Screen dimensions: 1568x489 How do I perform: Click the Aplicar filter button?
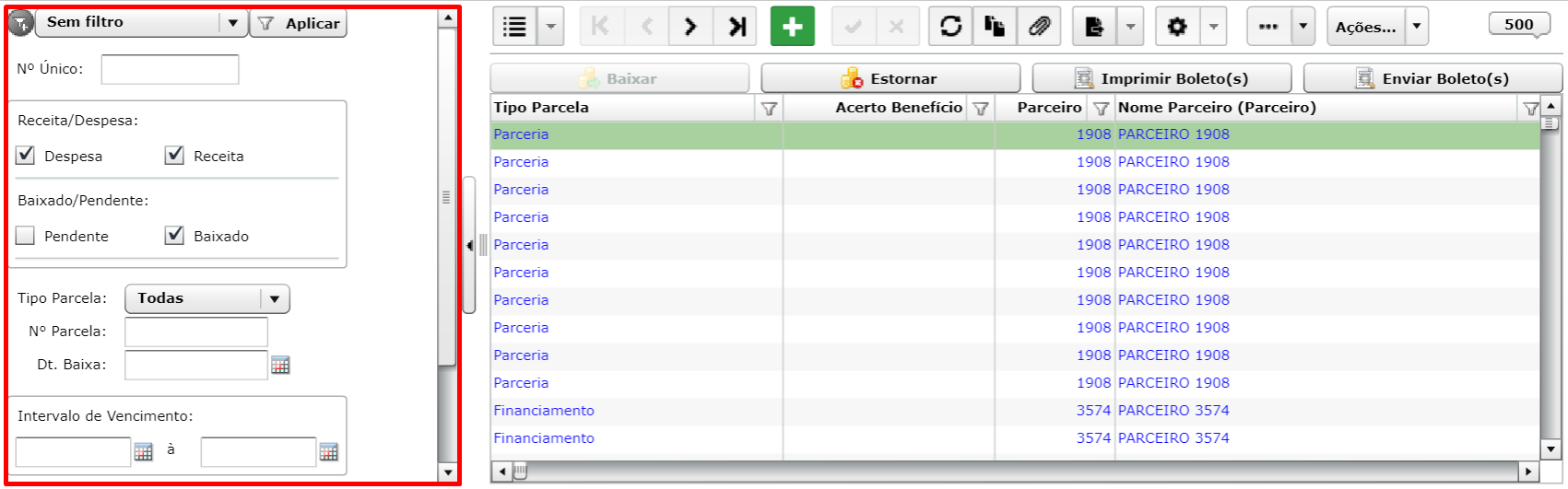coord(299,23)
